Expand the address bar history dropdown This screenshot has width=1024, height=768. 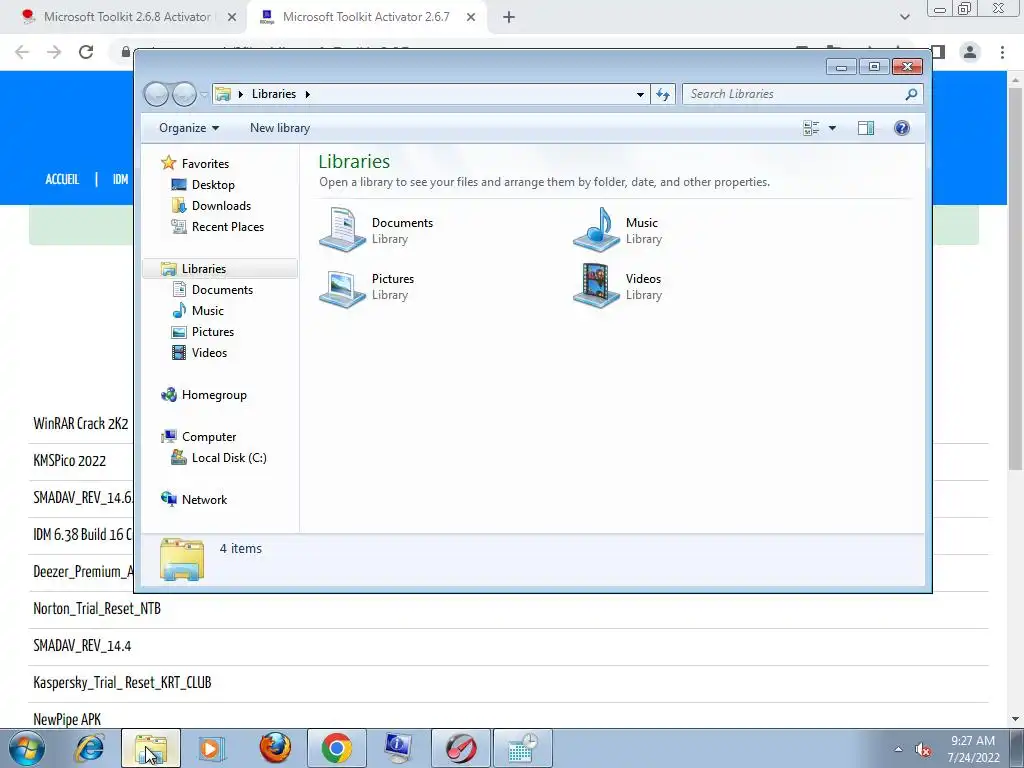click(x=640, y=95)
